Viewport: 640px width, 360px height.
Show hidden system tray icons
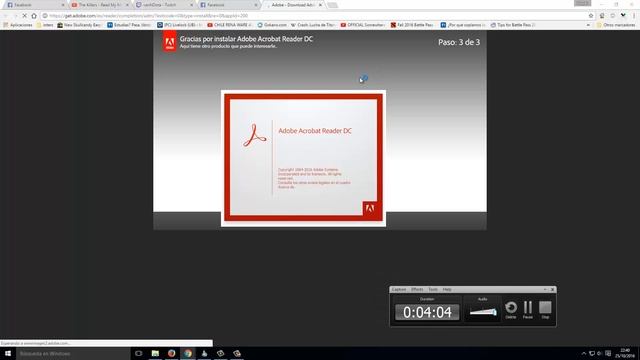click(x=584, y=353)
